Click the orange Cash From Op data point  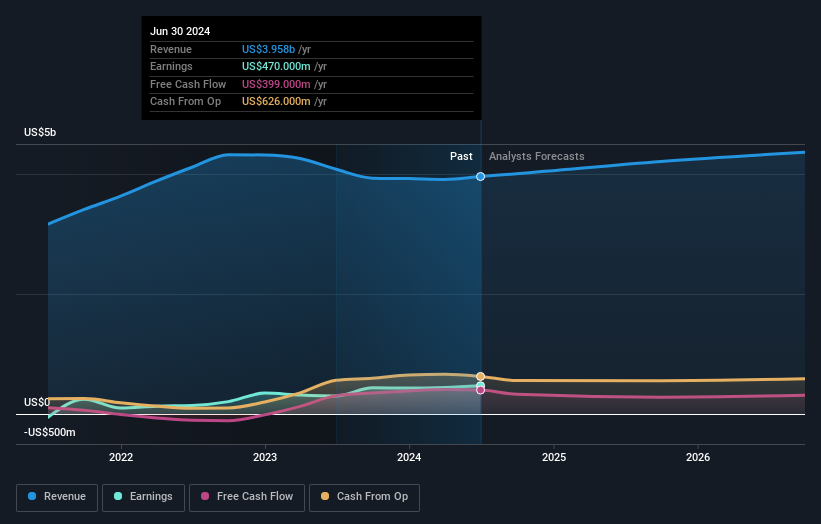pos(481,377)
